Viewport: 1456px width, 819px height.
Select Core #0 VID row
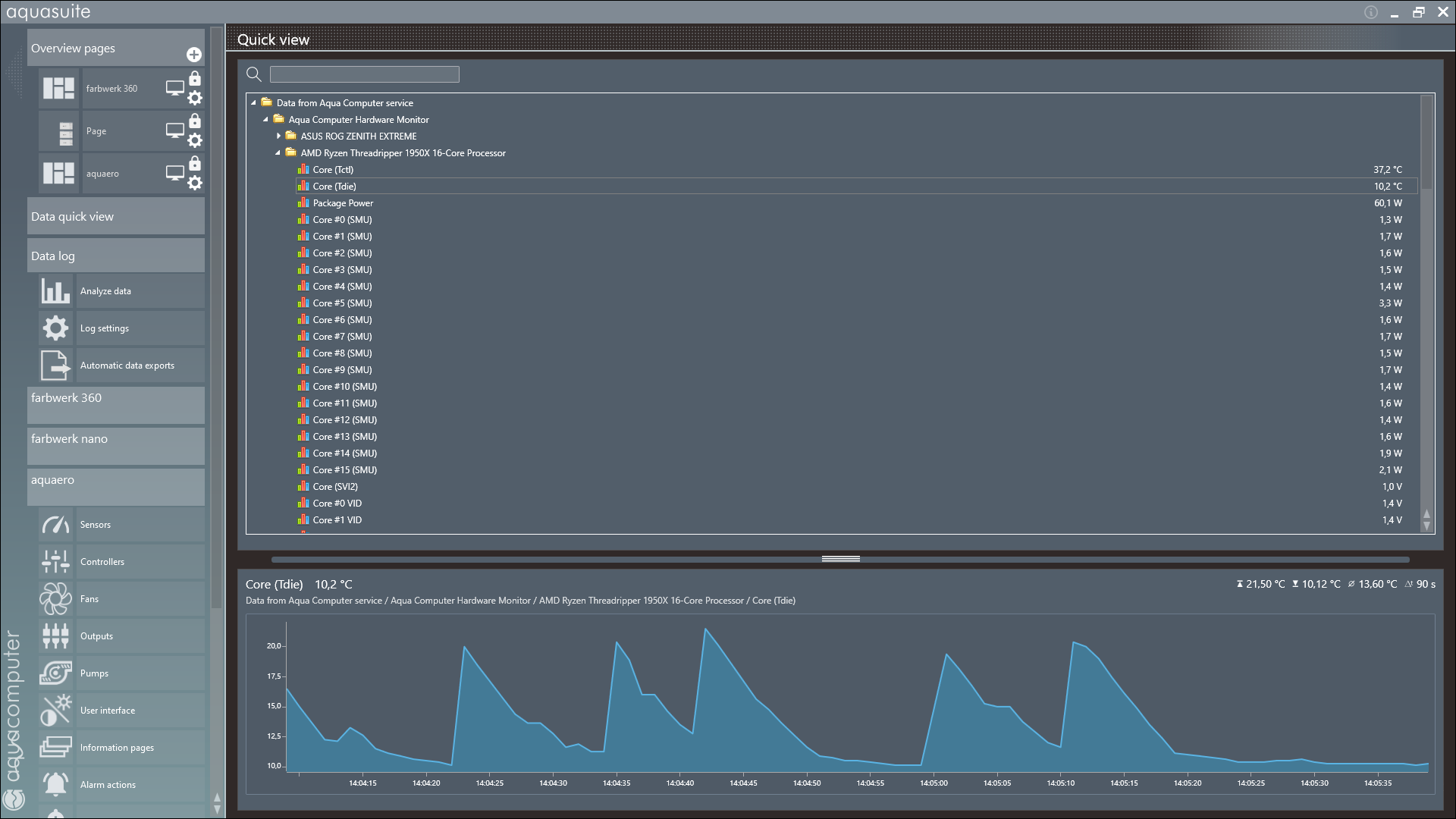point(856,504)
